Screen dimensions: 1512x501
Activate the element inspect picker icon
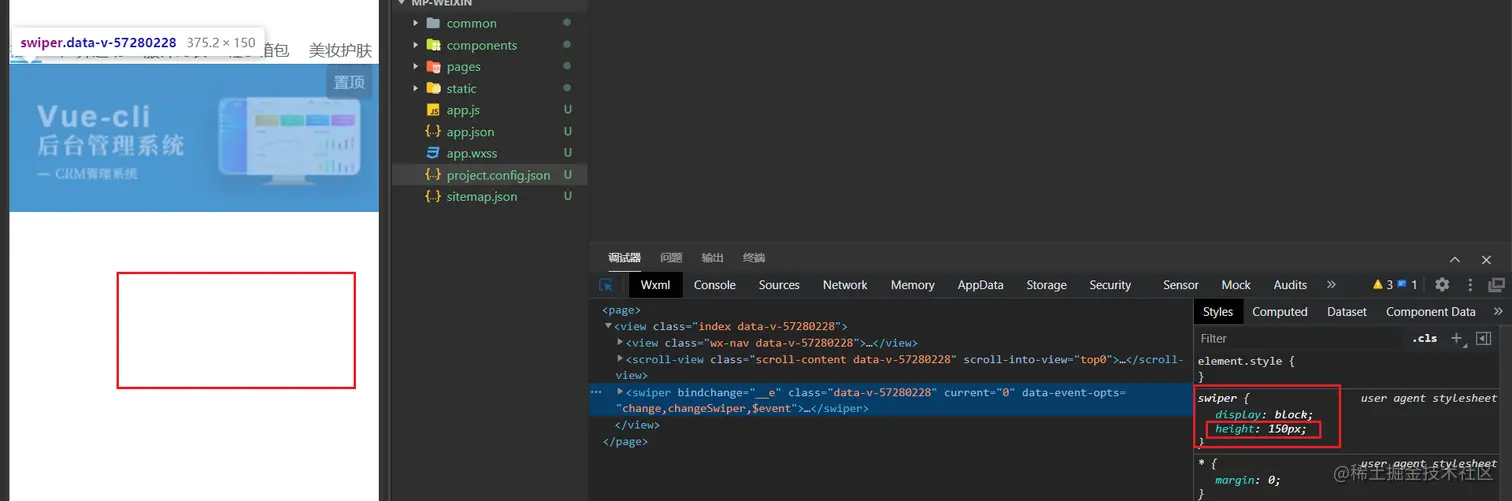click(606, 285)
